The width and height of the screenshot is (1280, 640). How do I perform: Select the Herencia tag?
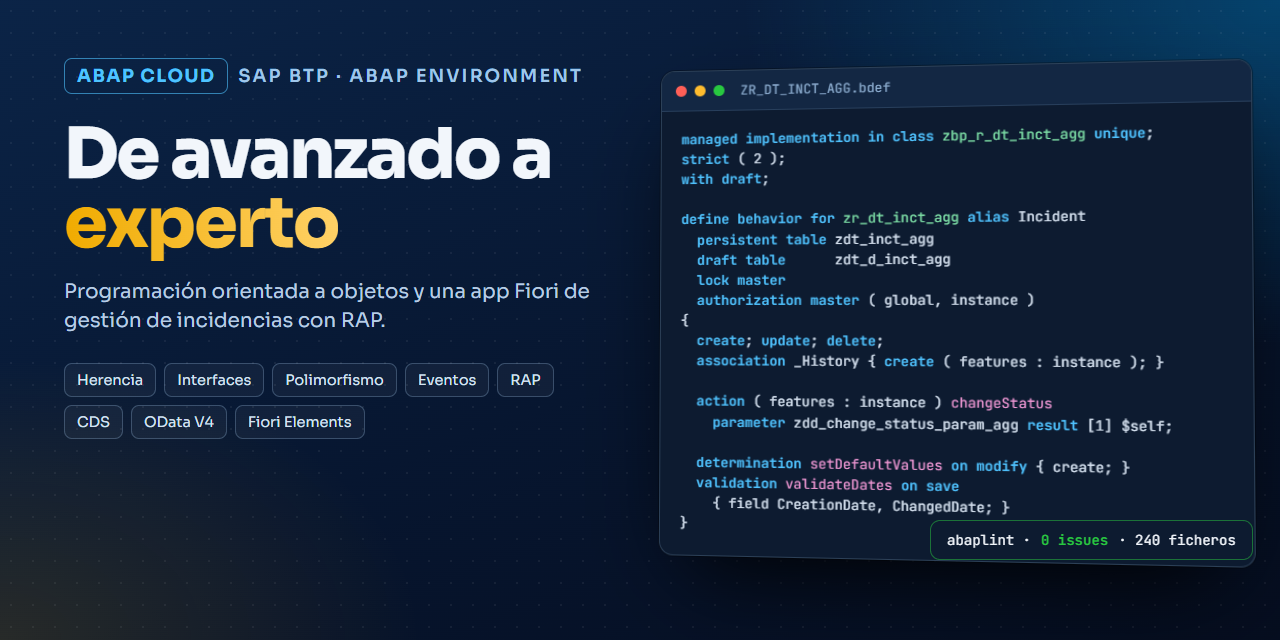[x=110, y=380]
